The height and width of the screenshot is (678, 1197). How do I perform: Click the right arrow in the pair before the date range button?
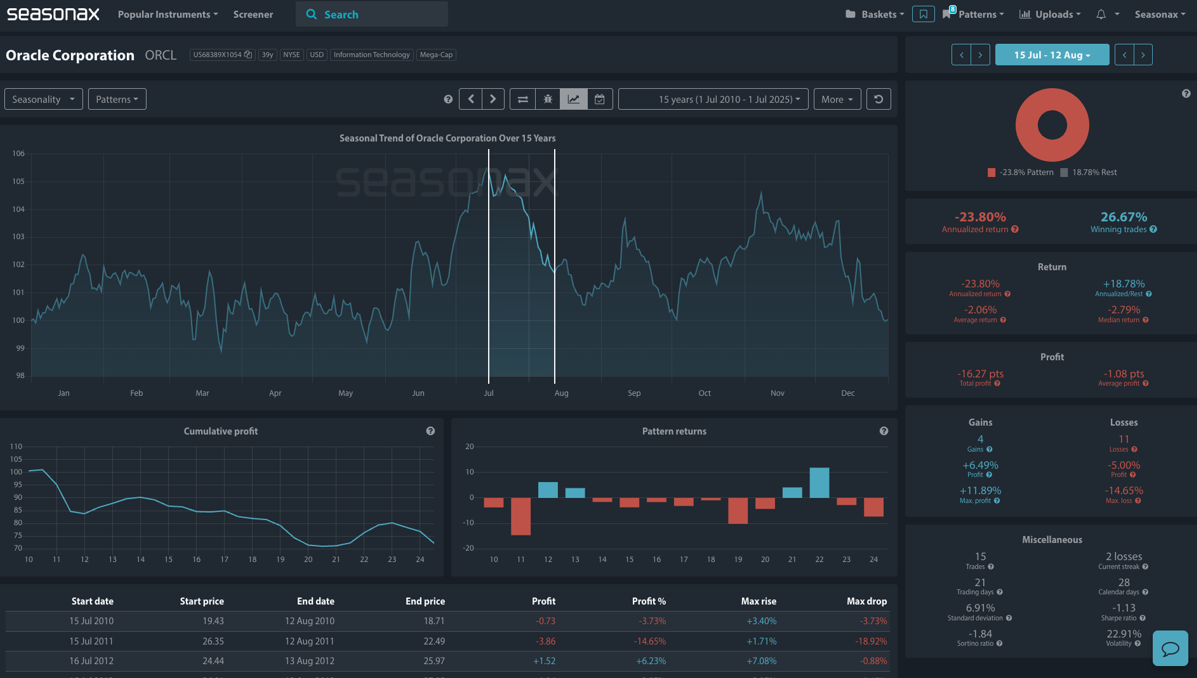980,55
